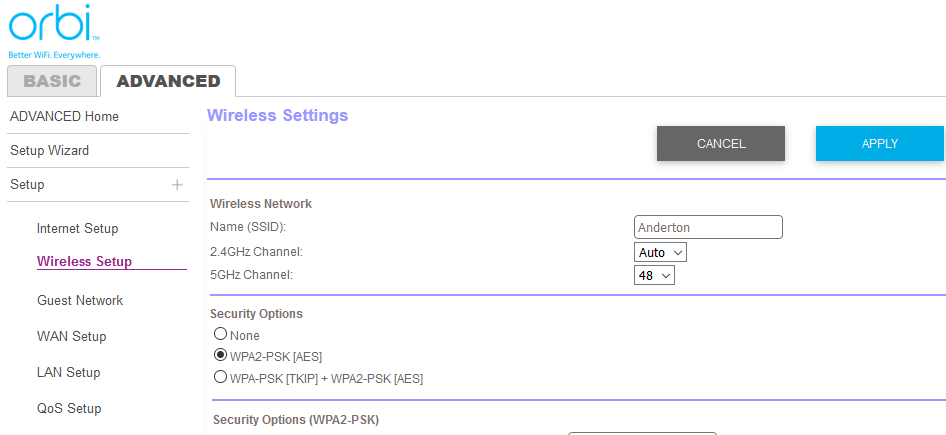
Task: Open the 5GHz Channel dropdown
Action: point(654,275)
